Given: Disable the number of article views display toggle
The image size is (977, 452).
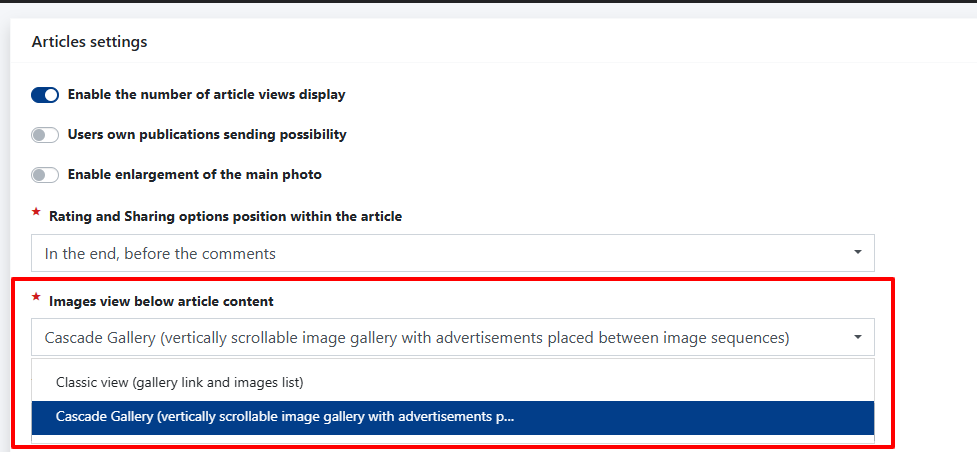Looking at the screenshot, I should 45,95.
